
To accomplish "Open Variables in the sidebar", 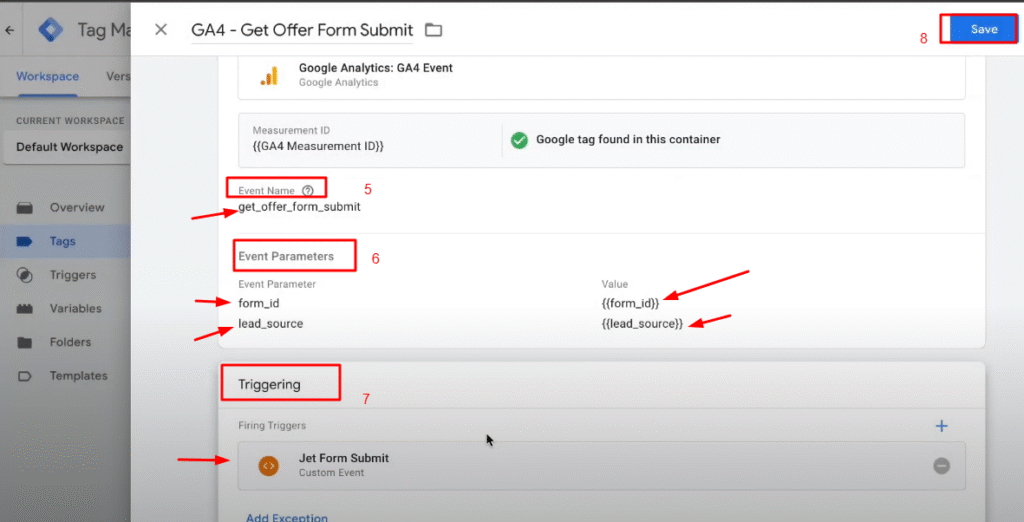I will pyautogui.click(x=65, y=308).
